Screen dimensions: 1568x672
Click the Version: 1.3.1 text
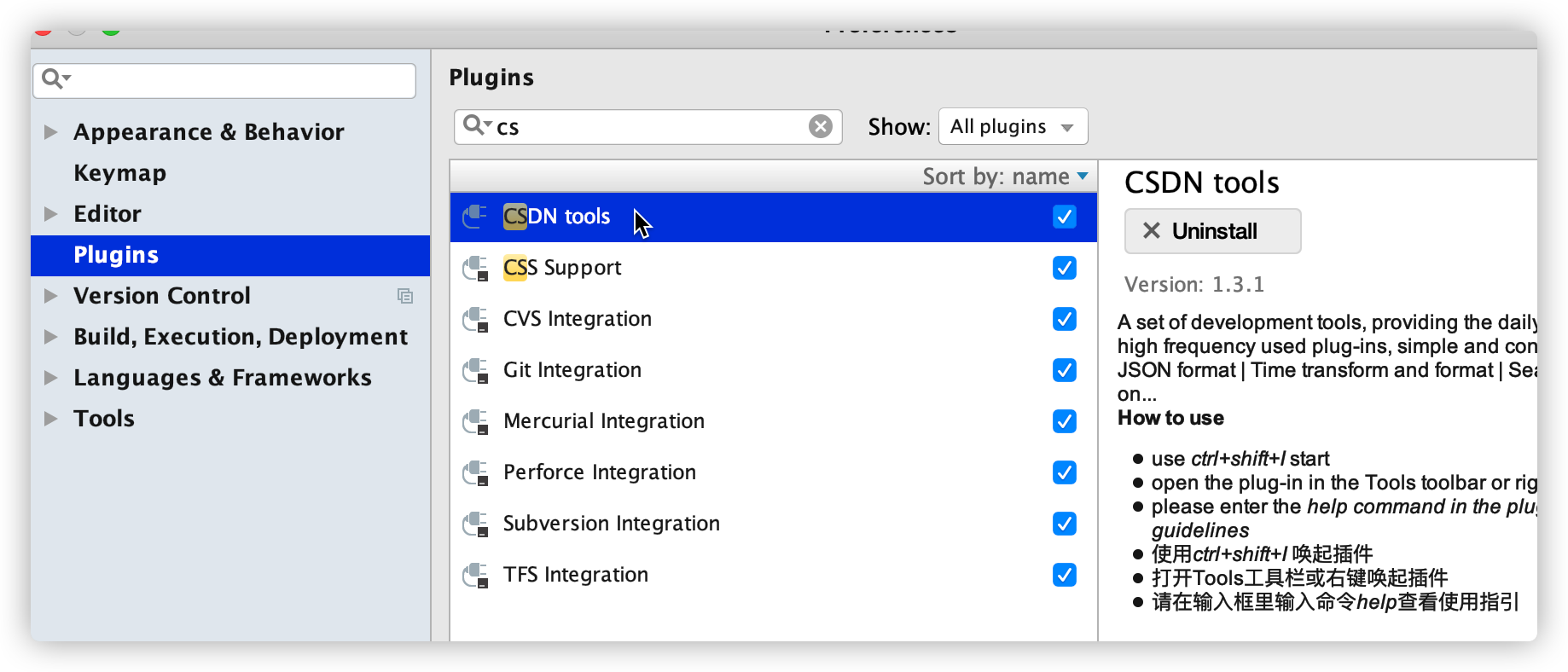[x=1194, y=285]
